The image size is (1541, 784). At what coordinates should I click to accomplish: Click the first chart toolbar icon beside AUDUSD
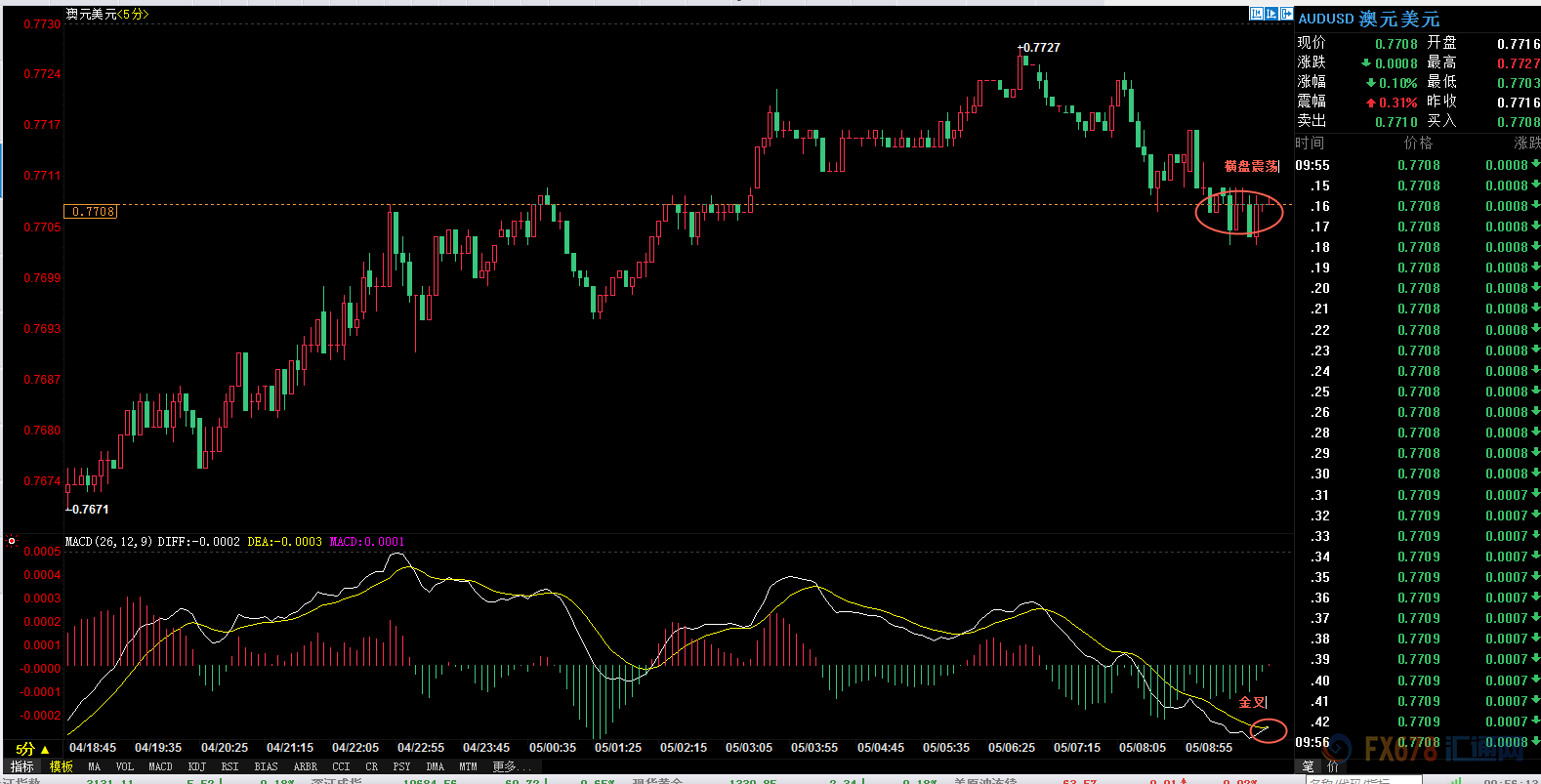tap(1257, 14)
